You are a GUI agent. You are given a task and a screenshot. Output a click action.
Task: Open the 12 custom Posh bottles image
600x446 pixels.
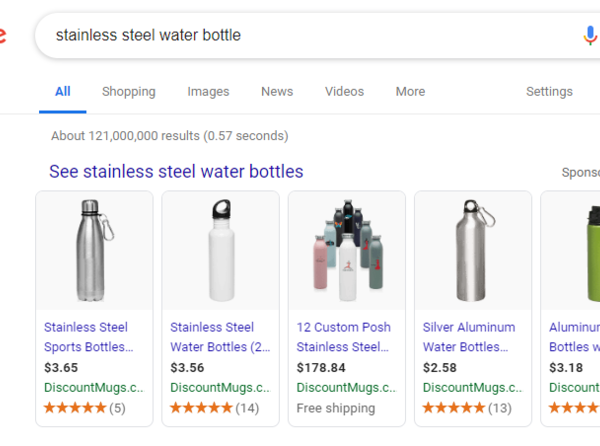click(346, 250)
